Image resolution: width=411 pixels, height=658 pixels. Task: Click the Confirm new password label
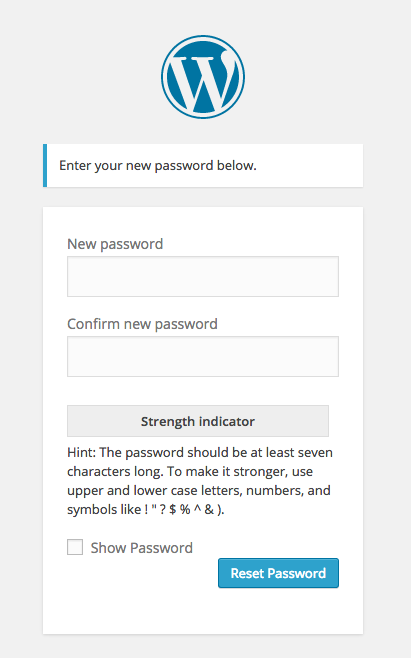click(142, 324)
